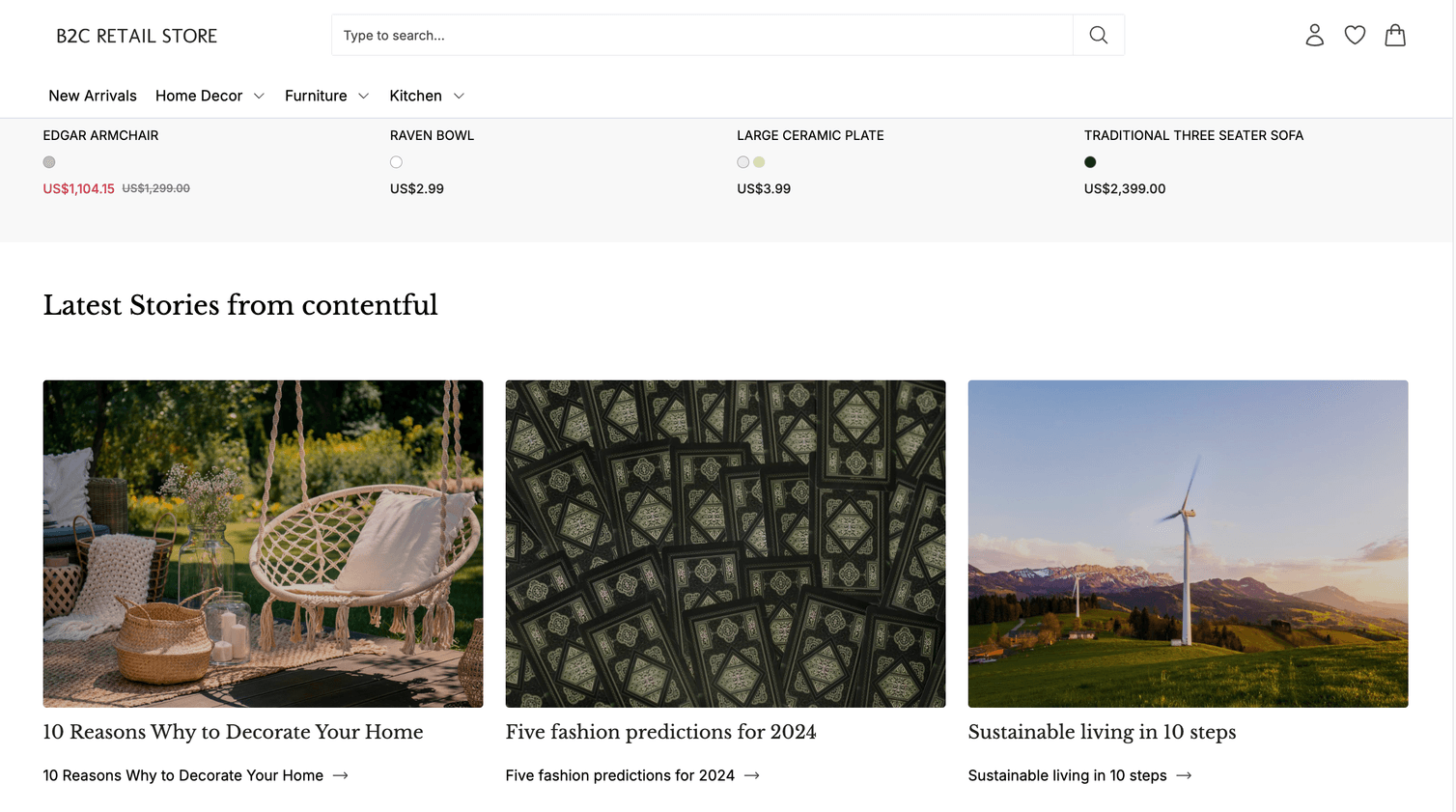
Task: Expand the Kitchen dropdown chevron
Action: pyautogui.click(x=459, y=96)
